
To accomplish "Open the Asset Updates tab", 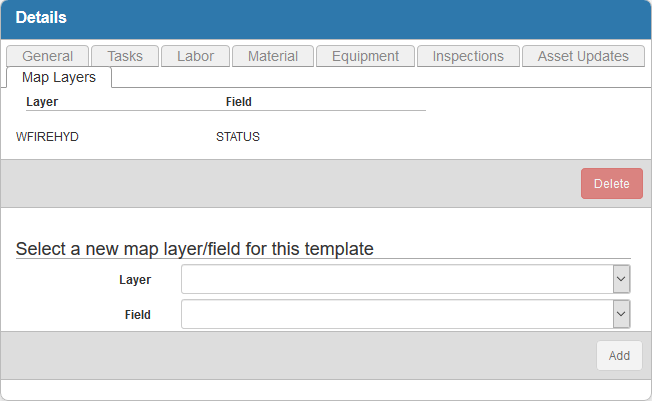I will point(583,56).
